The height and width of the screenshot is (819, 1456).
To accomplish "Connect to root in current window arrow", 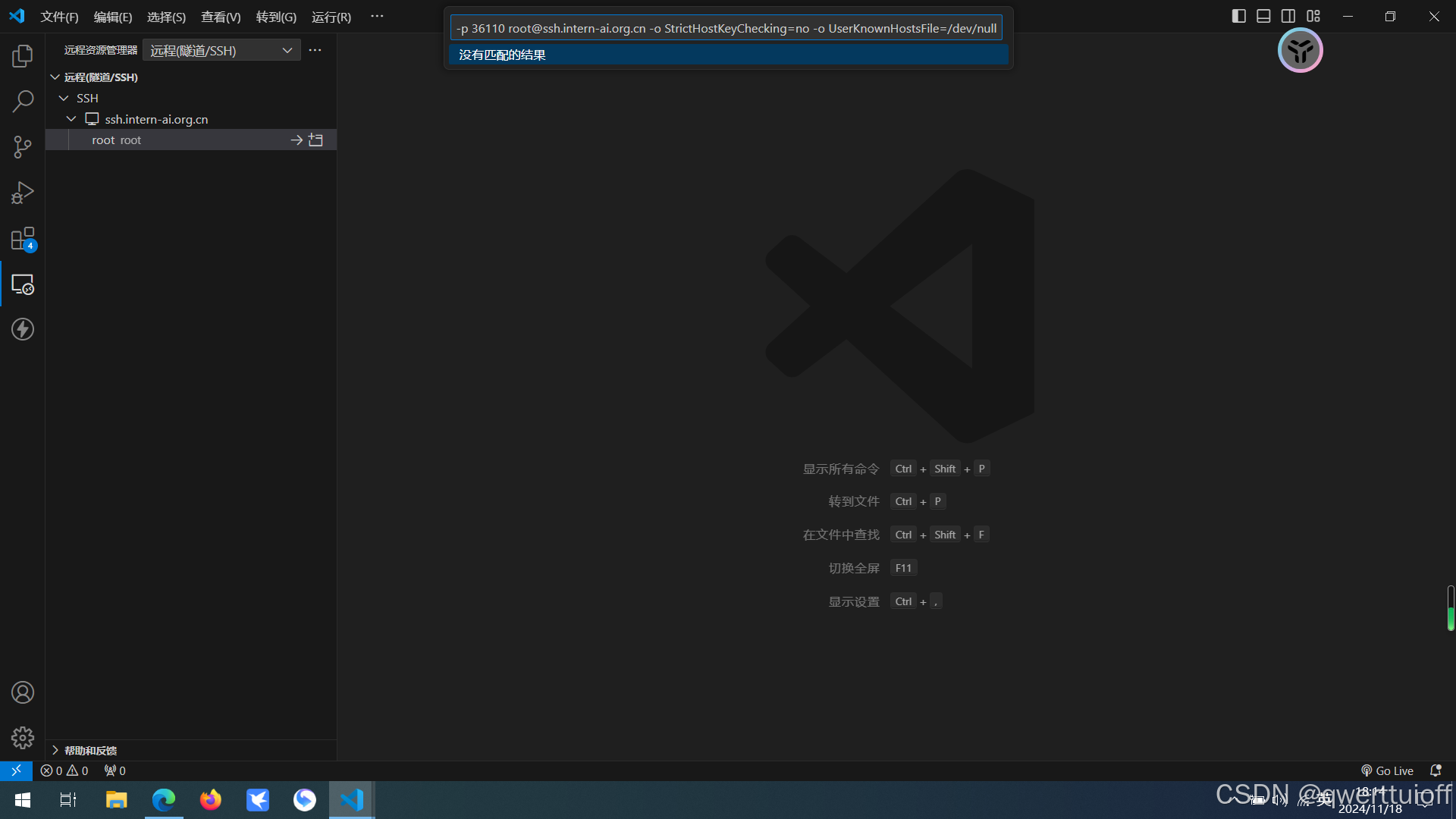I will click(297, 140).
